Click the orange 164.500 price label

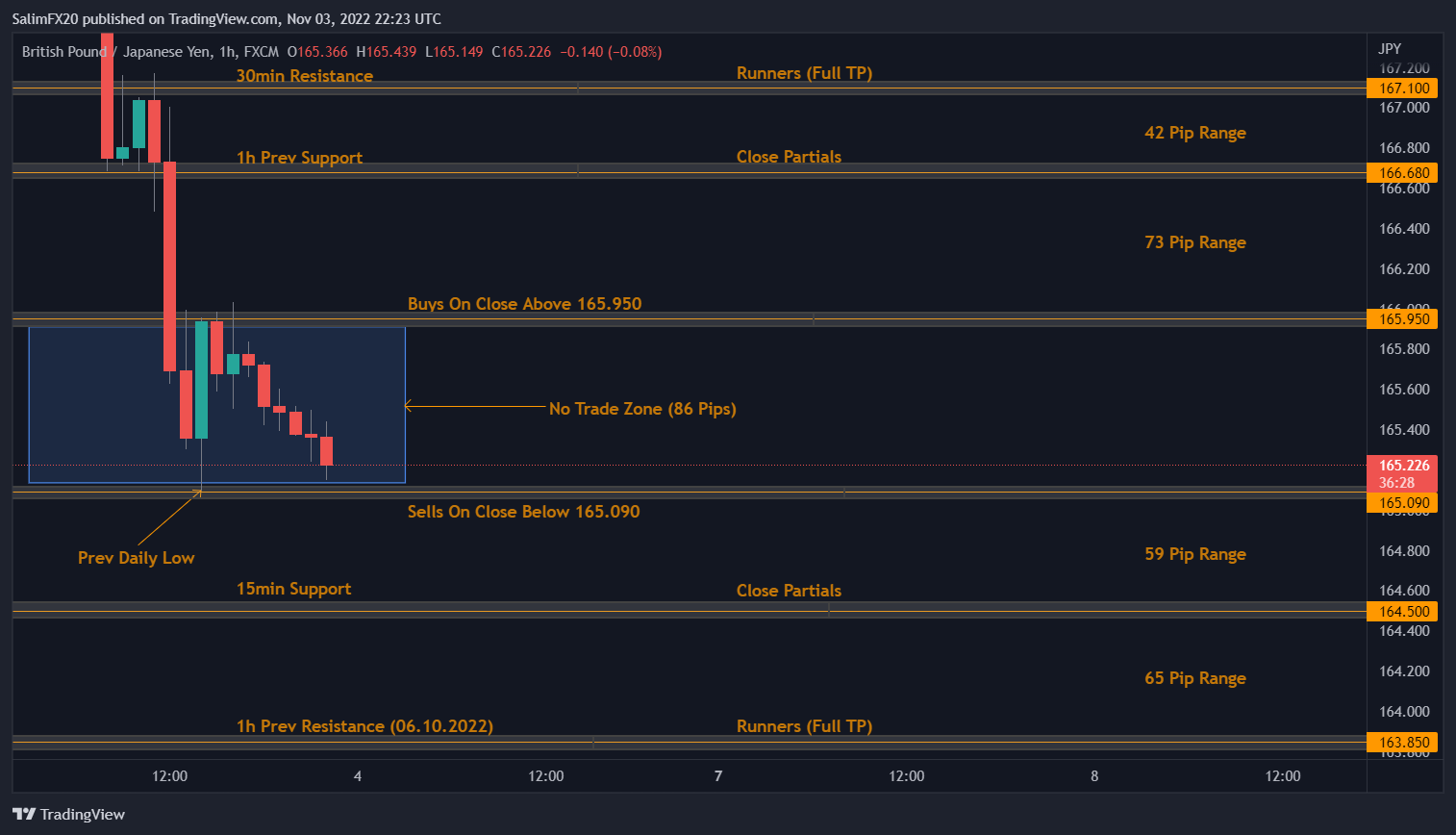(x=1400, y=611)
